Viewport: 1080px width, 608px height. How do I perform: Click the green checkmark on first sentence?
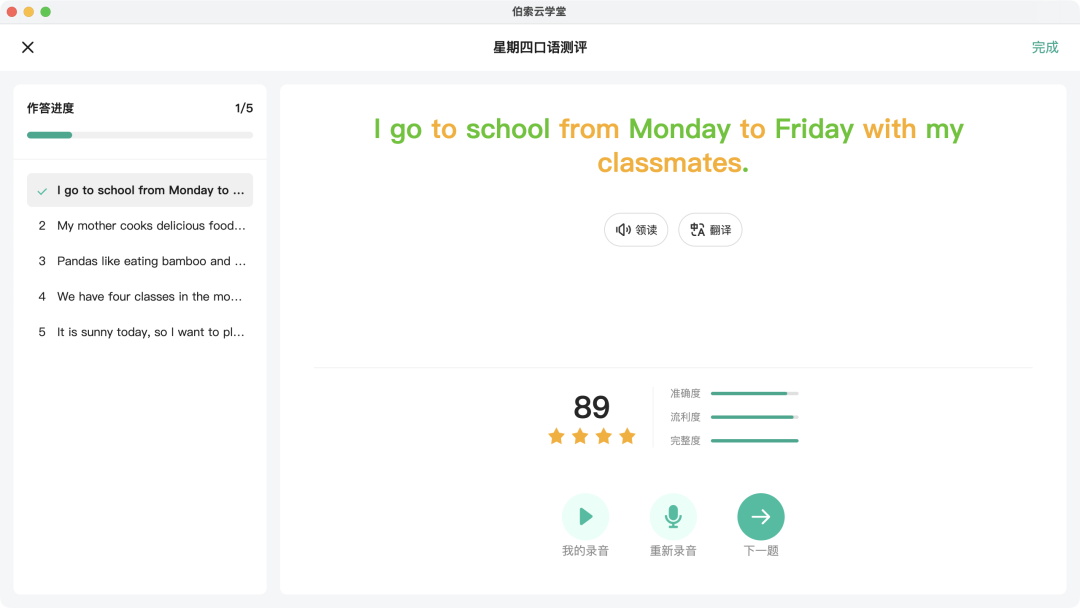click(x=42, y=191)
